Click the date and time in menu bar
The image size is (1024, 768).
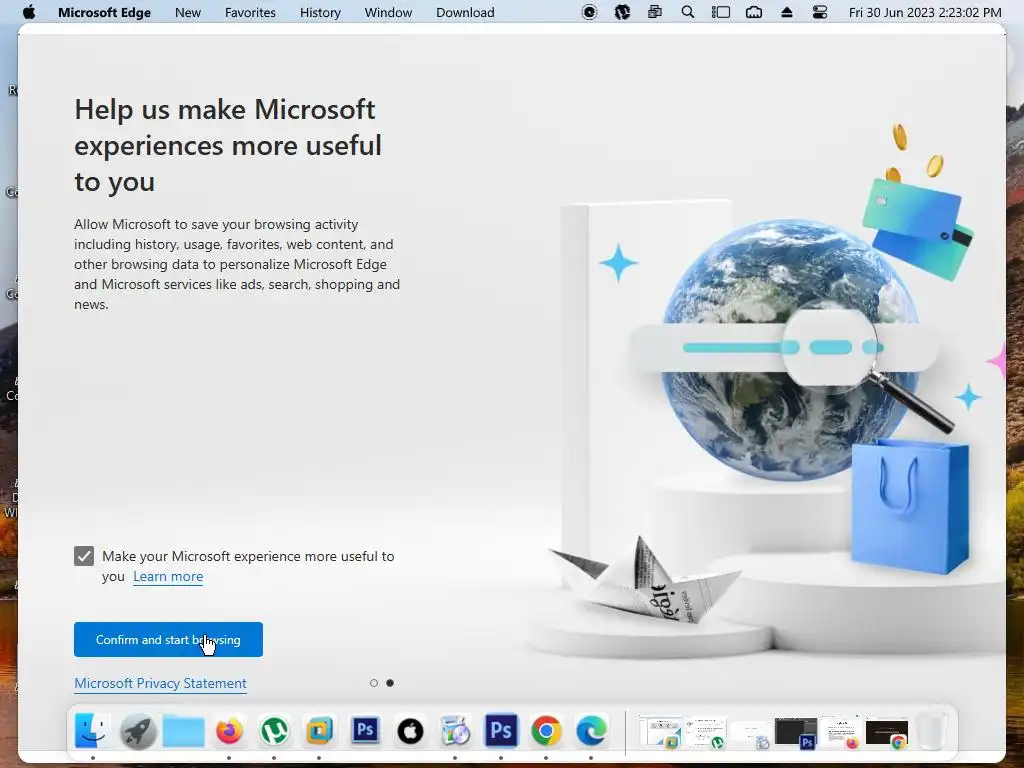pyautogui.click(x=925, y=12)
